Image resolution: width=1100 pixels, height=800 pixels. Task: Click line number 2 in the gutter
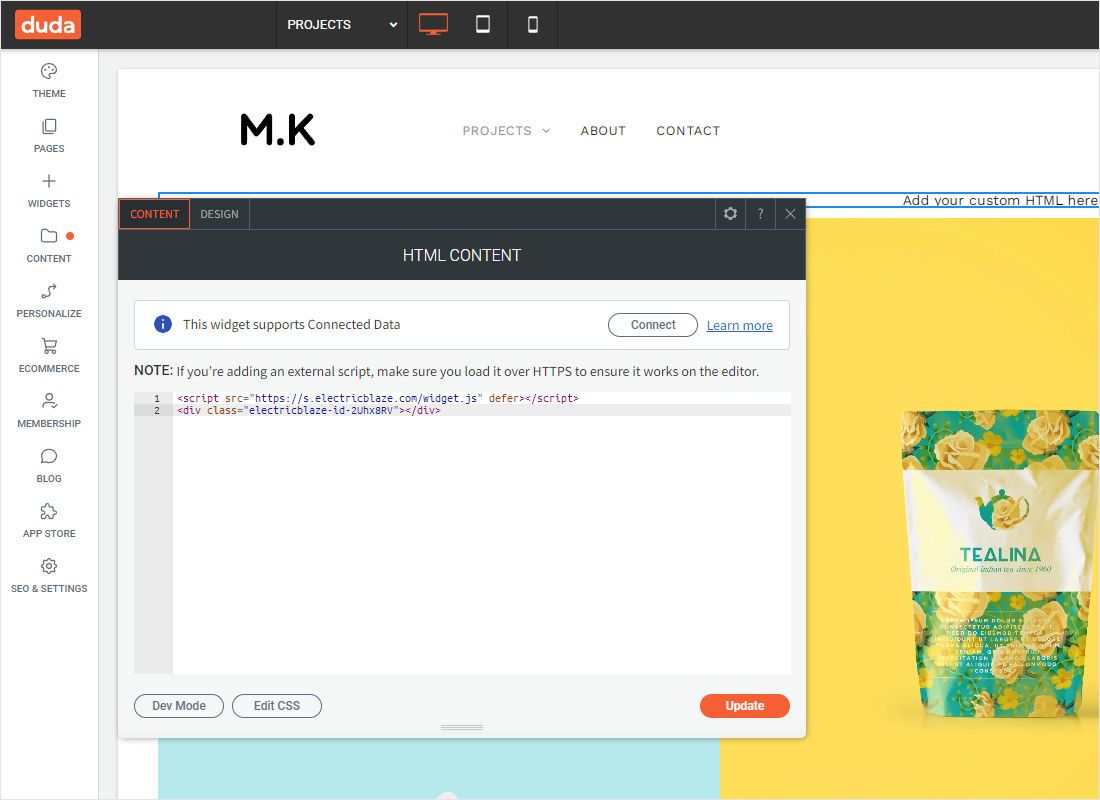[x=157, y=411]
